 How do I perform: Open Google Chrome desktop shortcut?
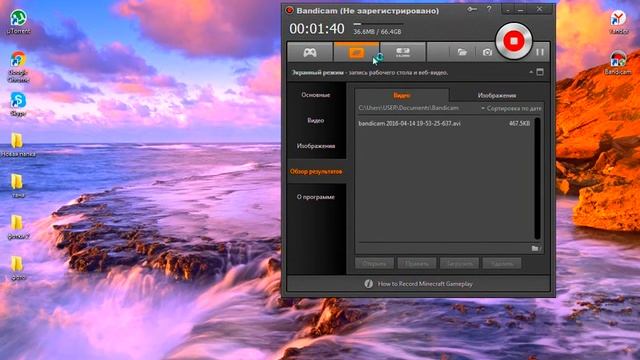point(18,67)
